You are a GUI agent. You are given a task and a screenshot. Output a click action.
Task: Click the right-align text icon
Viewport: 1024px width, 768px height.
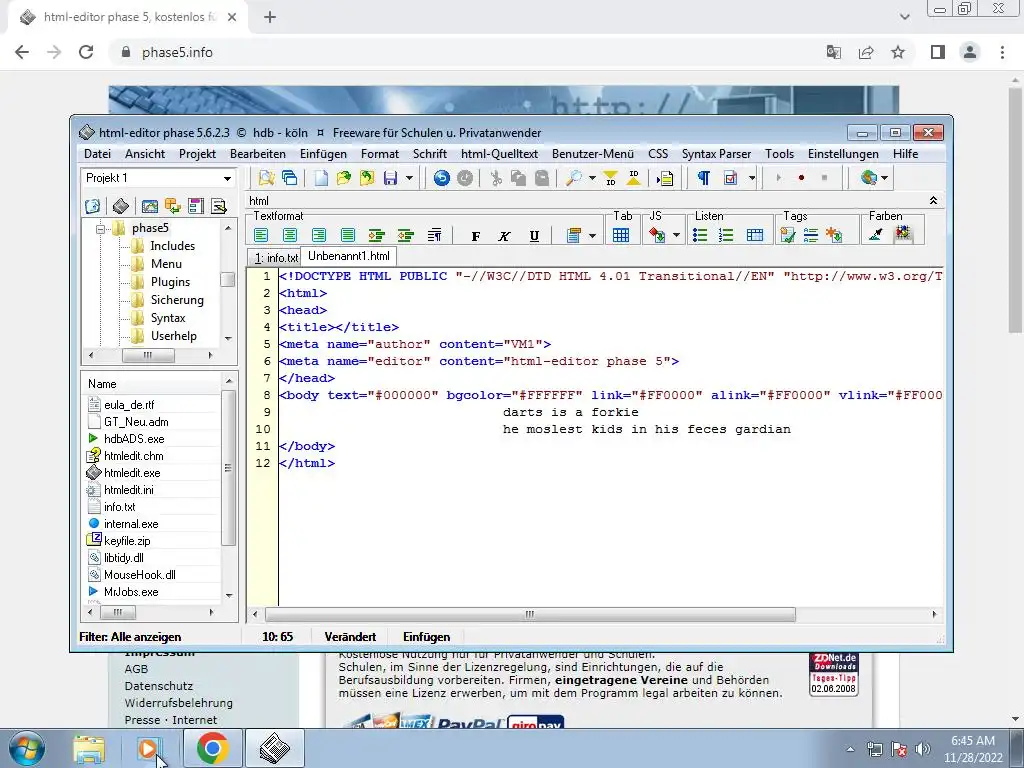click(x=319, y=235)
